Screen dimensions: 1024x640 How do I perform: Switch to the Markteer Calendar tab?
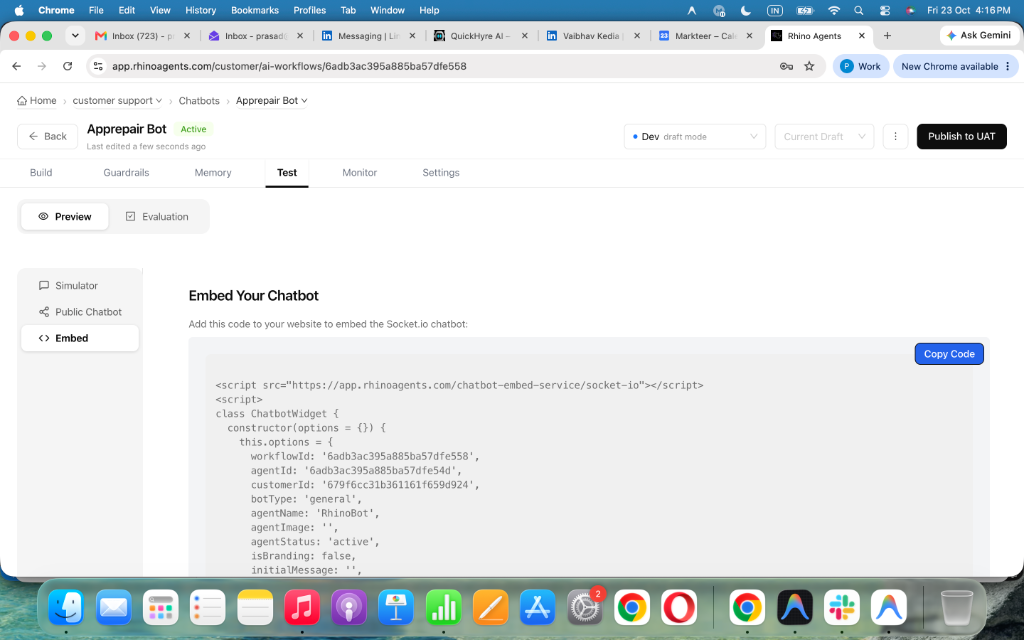tap(699, 36)
